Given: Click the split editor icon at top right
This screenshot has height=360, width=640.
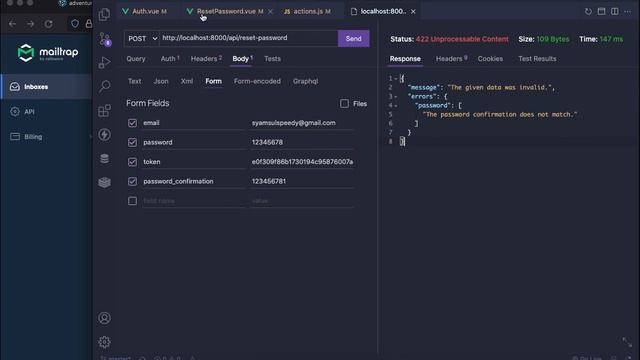Looking at the screenshot, I should coord(614,11).
